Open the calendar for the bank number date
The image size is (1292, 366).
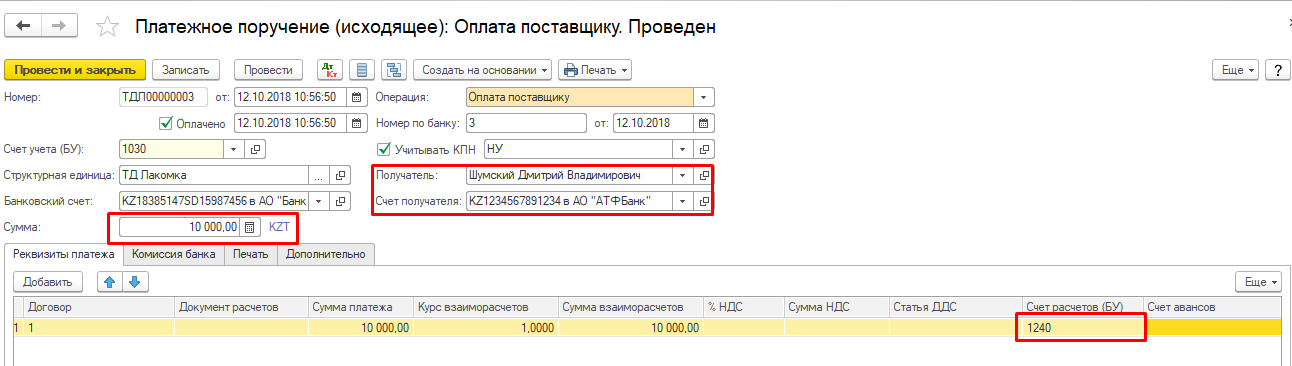pos(704,123)
